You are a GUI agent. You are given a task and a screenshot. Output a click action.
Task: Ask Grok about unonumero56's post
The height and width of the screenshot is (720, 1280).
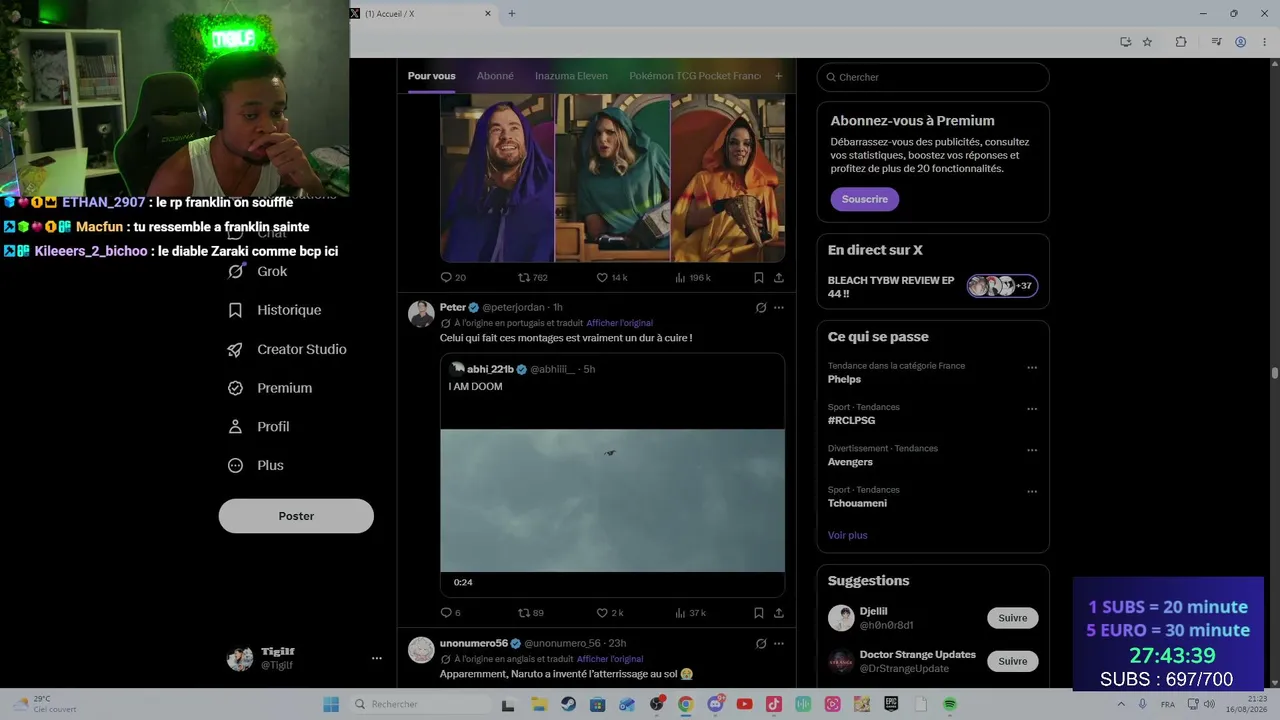click(761, 644)
